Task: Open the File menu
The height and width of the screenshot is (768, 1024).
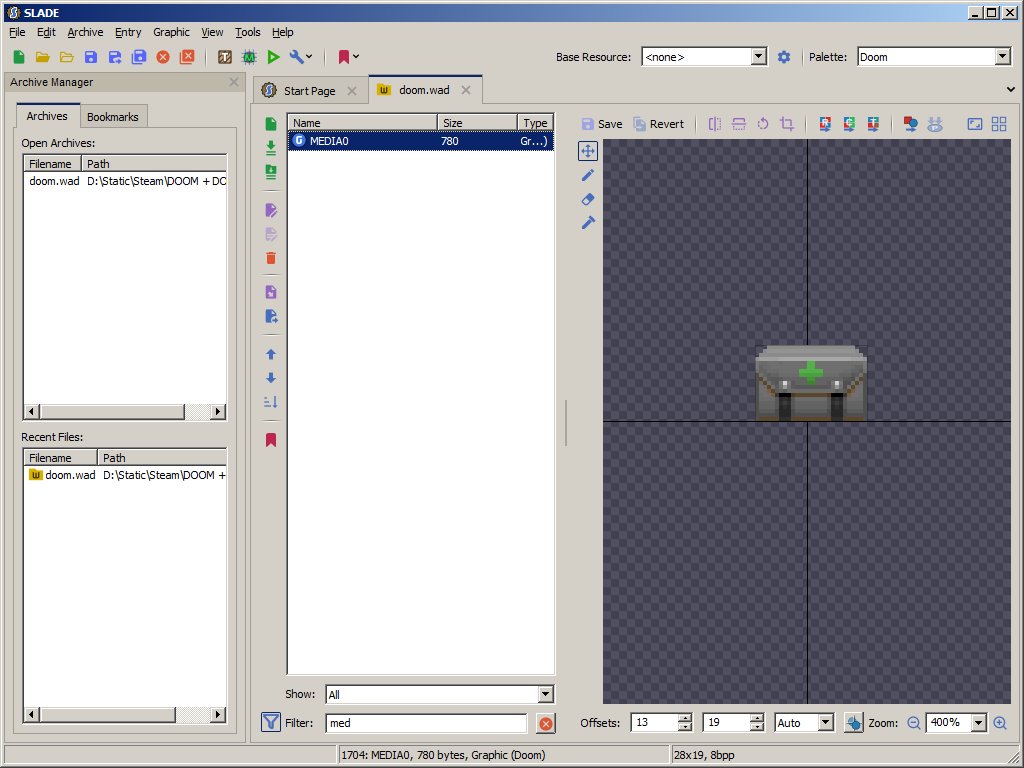Action: 17,32
